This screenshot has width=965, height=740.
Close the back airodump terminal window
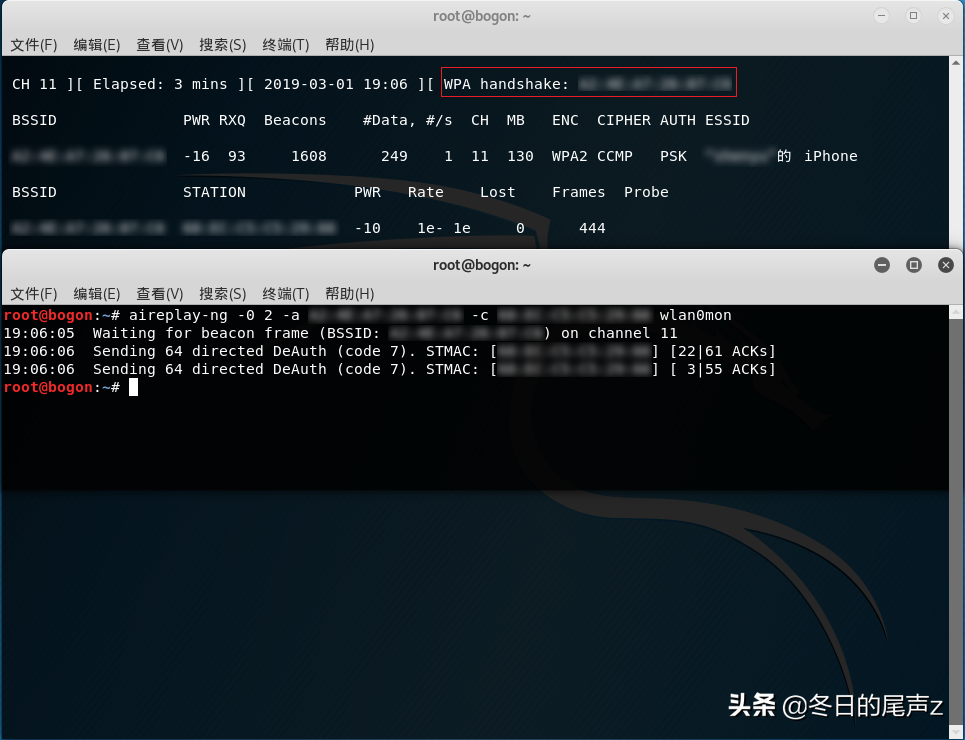point(946,16)
